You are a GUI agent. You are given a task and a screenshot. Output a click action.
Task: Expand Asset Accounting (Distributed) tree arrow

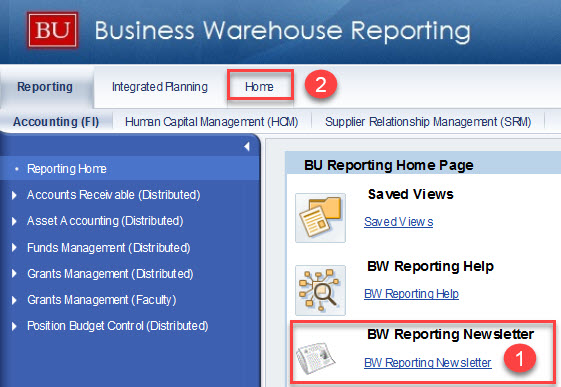click(14, 221)
